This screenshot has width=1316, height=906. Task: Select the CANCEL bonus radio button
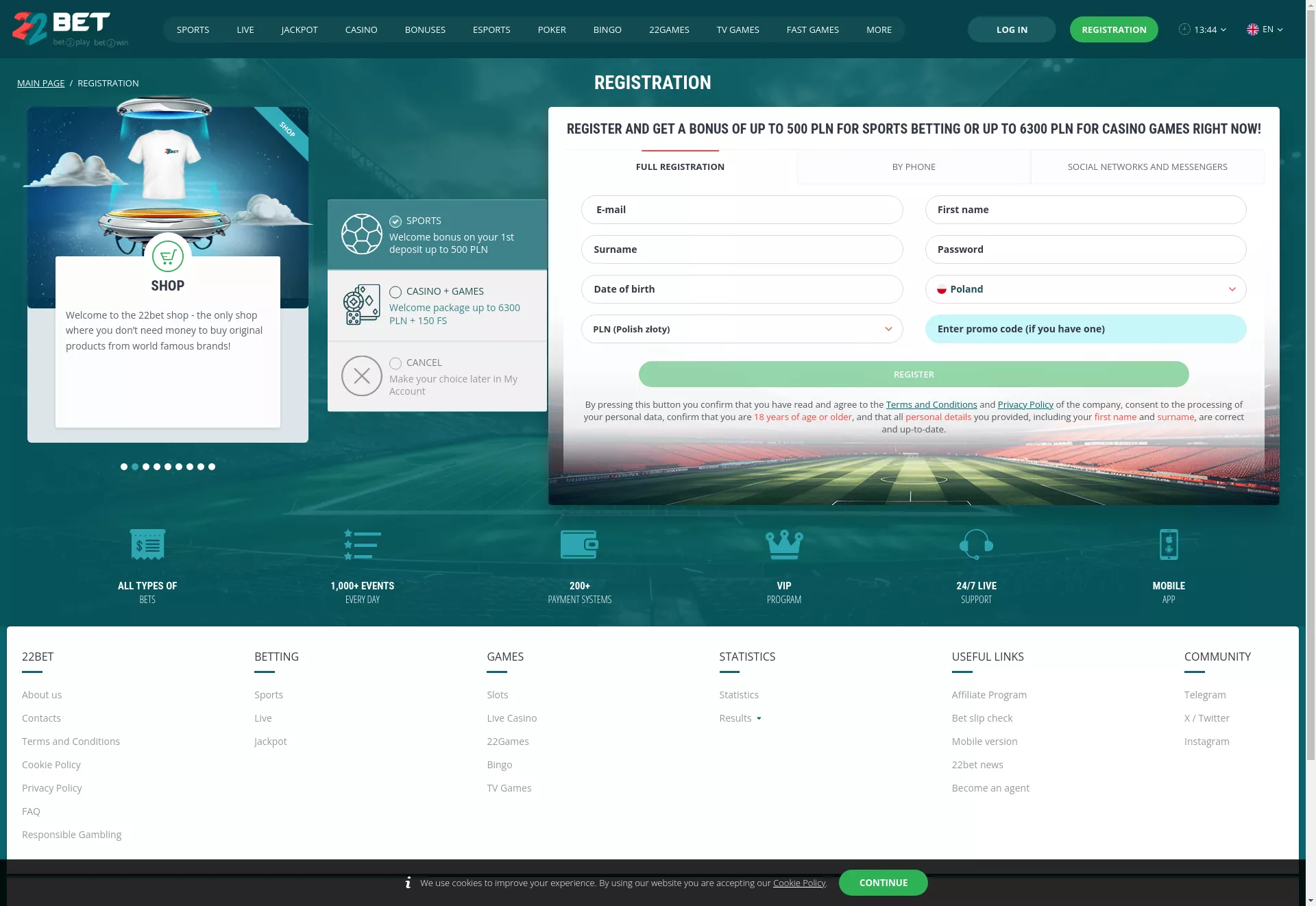point(395,363)
